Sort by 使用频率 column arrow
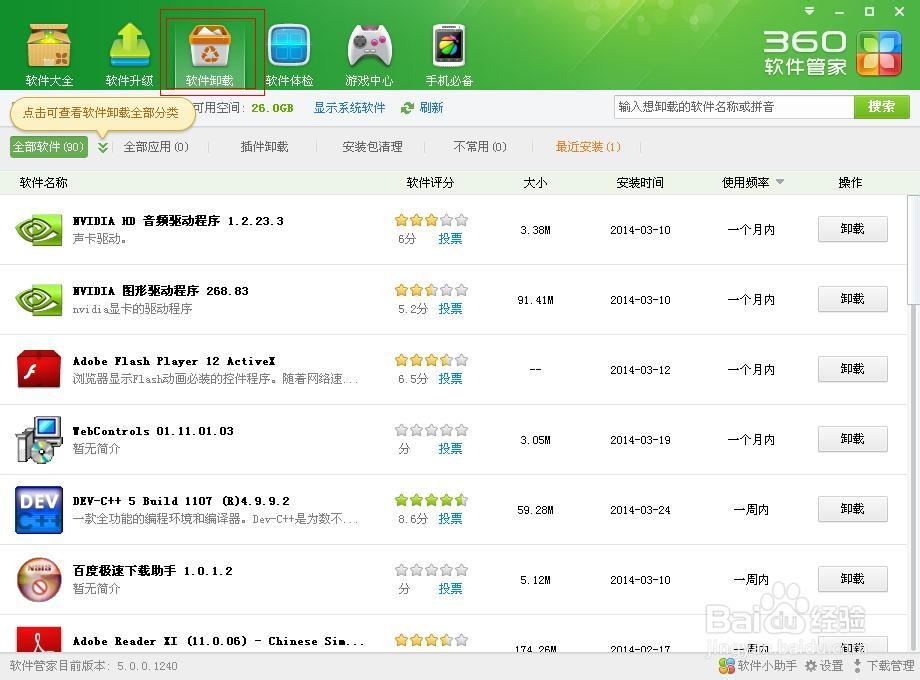The image size is (920, 680). point(780,182)
